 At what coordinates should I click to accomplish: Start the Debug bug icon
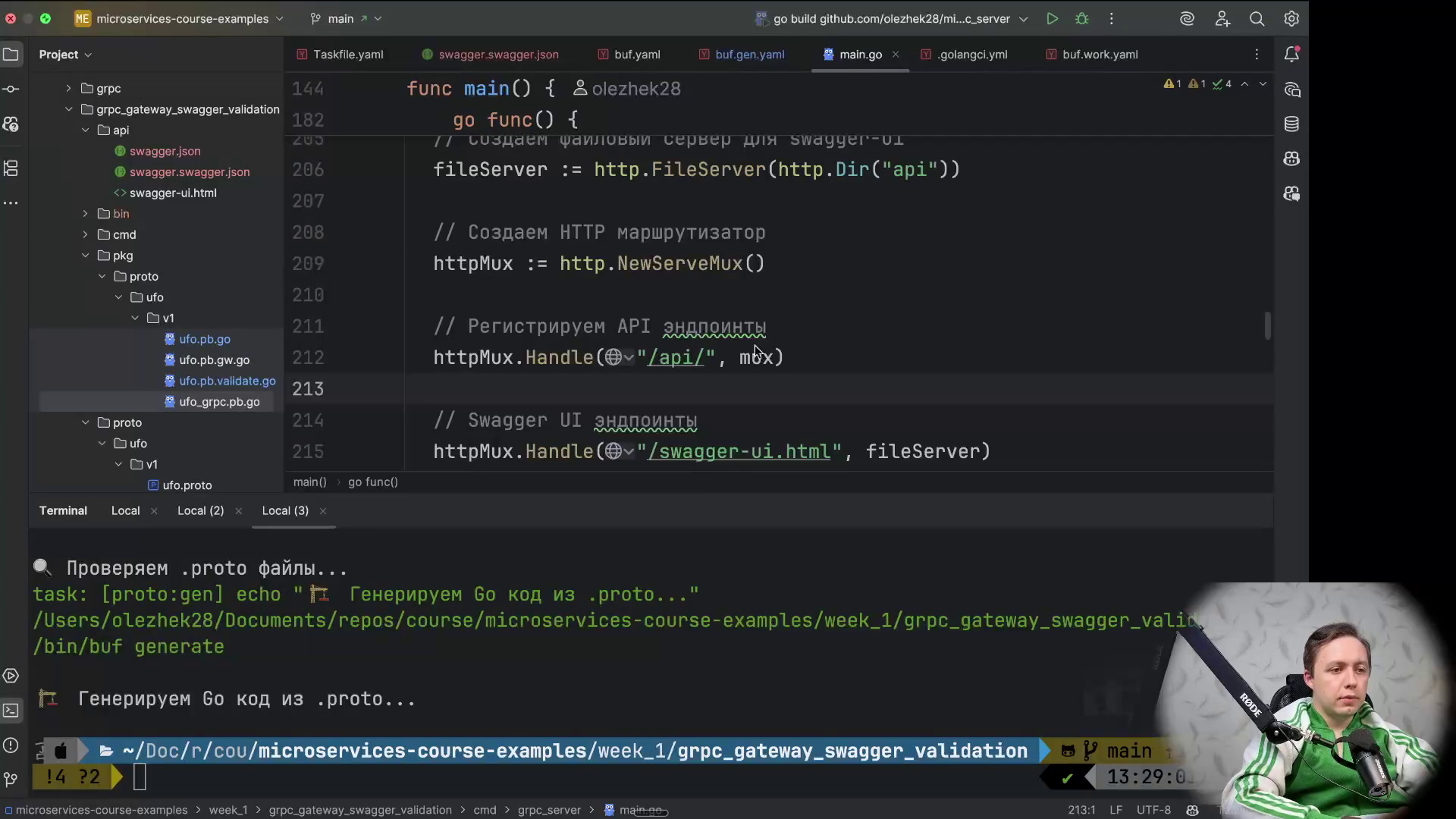click(1082, 19)
